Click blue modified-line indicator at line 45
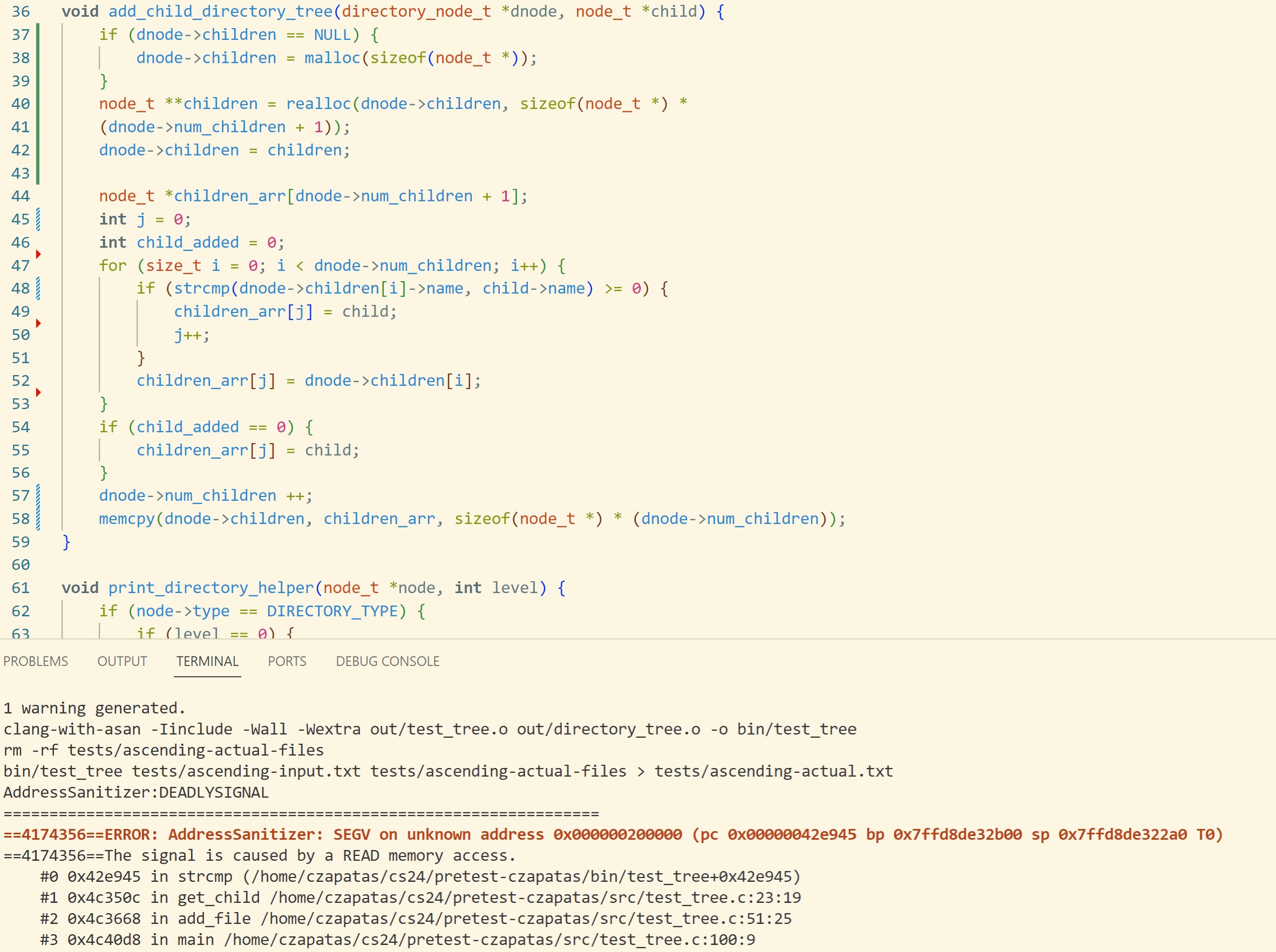 click(x=38, y=219)
